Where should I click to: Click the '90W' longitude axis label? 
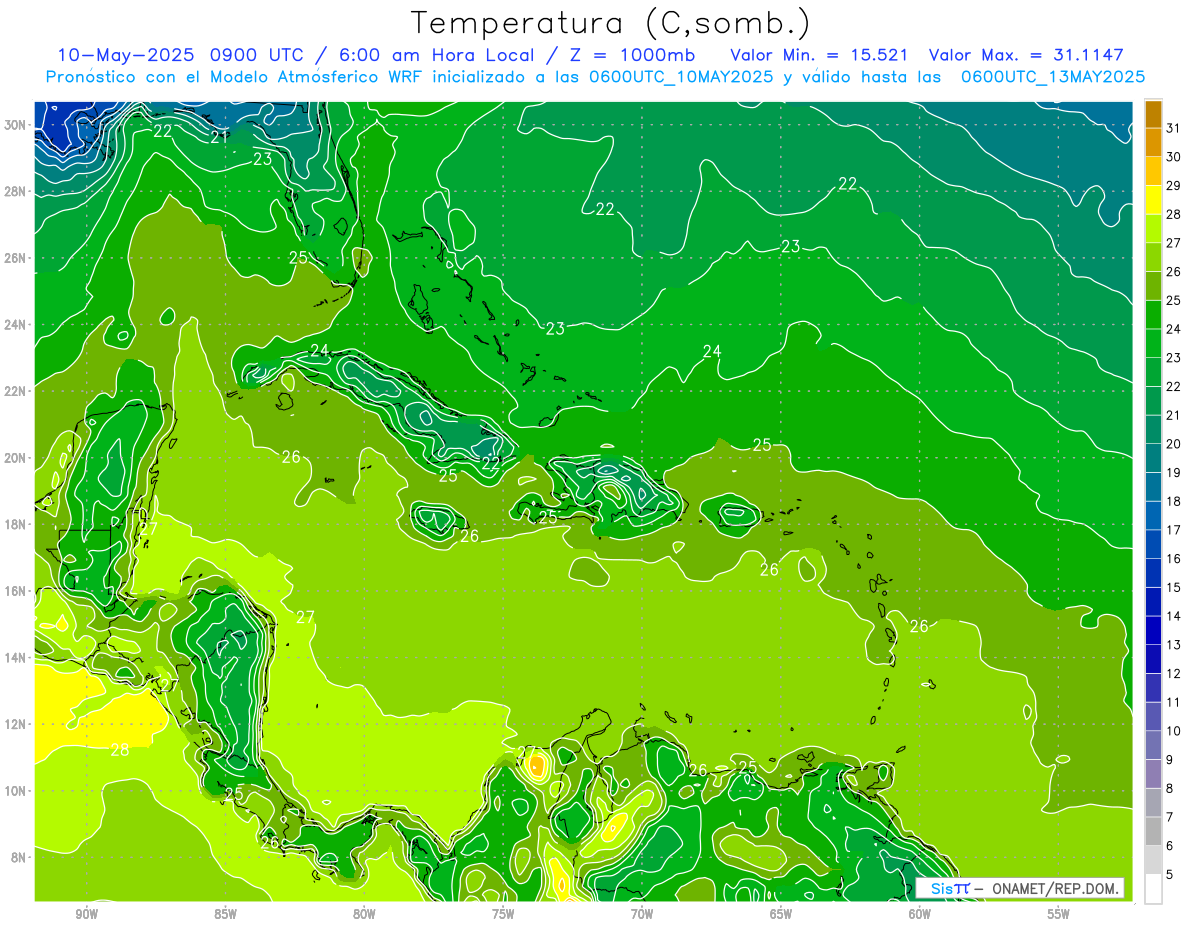tap(86, 915)
